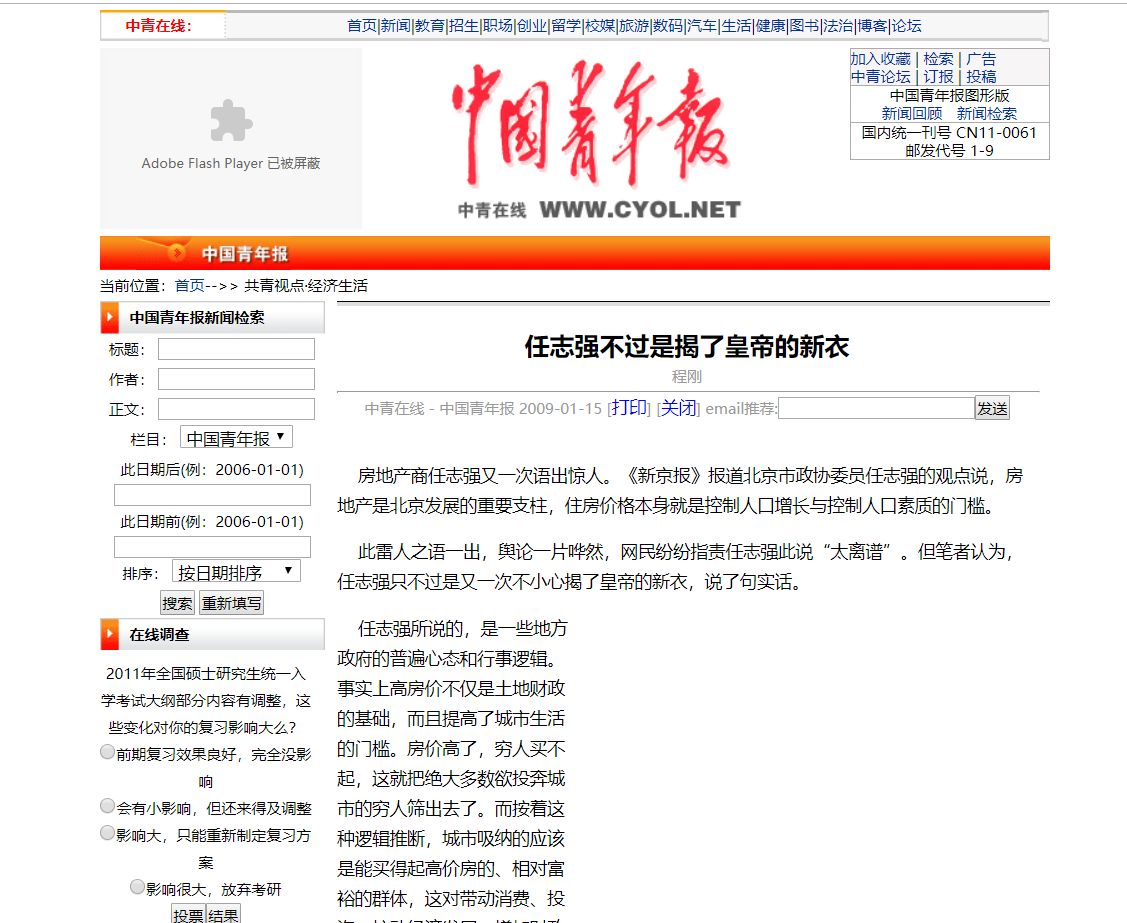
Task: Click the 打印 link
Action: [x=630, y=408]
